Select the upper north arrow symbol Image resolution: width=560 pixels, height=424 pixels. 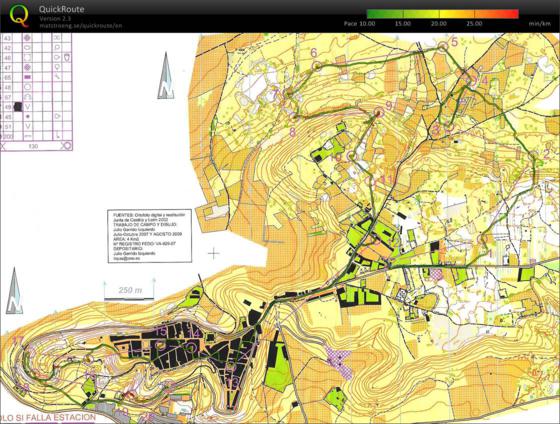(x=166, y=76)
